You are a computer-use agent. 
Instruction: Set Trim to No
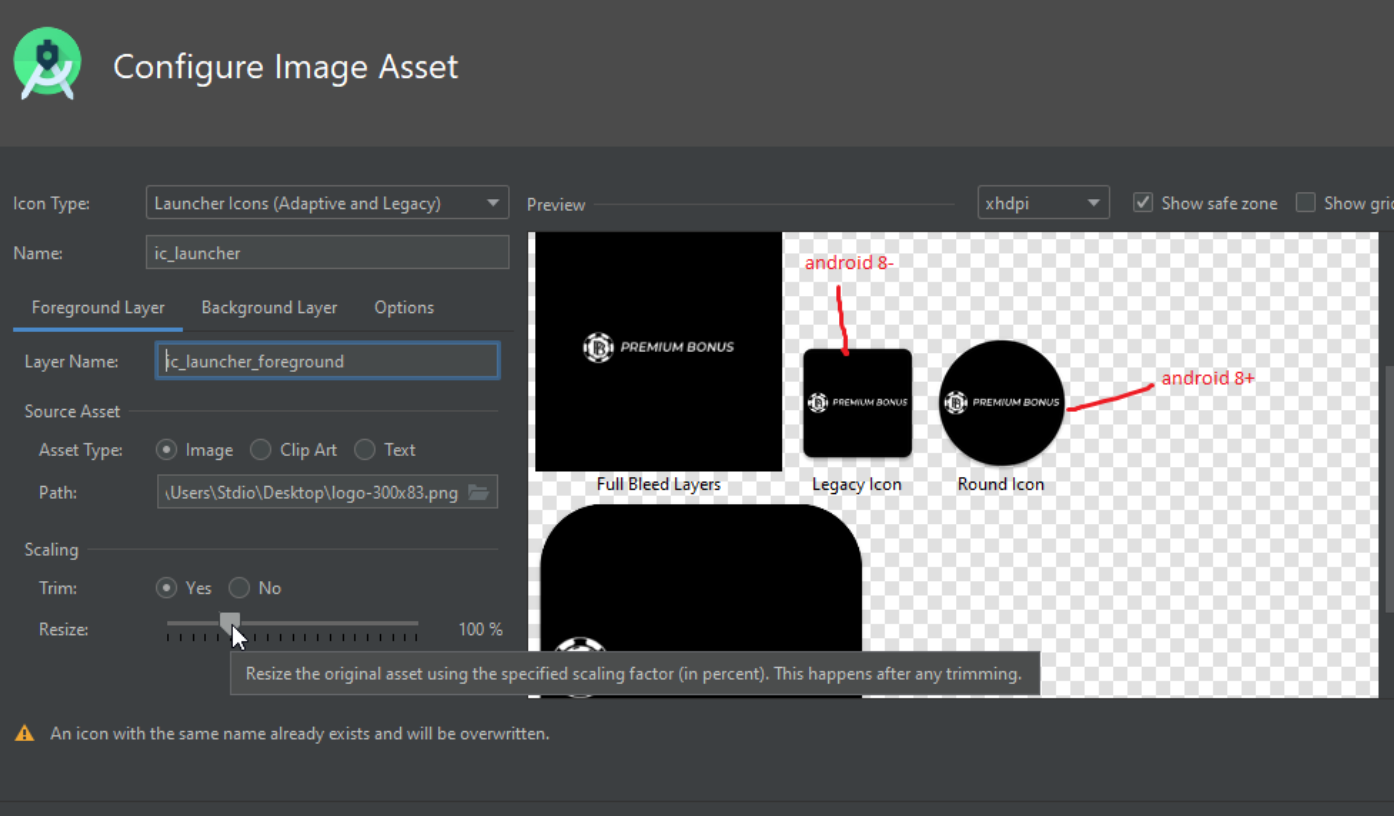239,588
